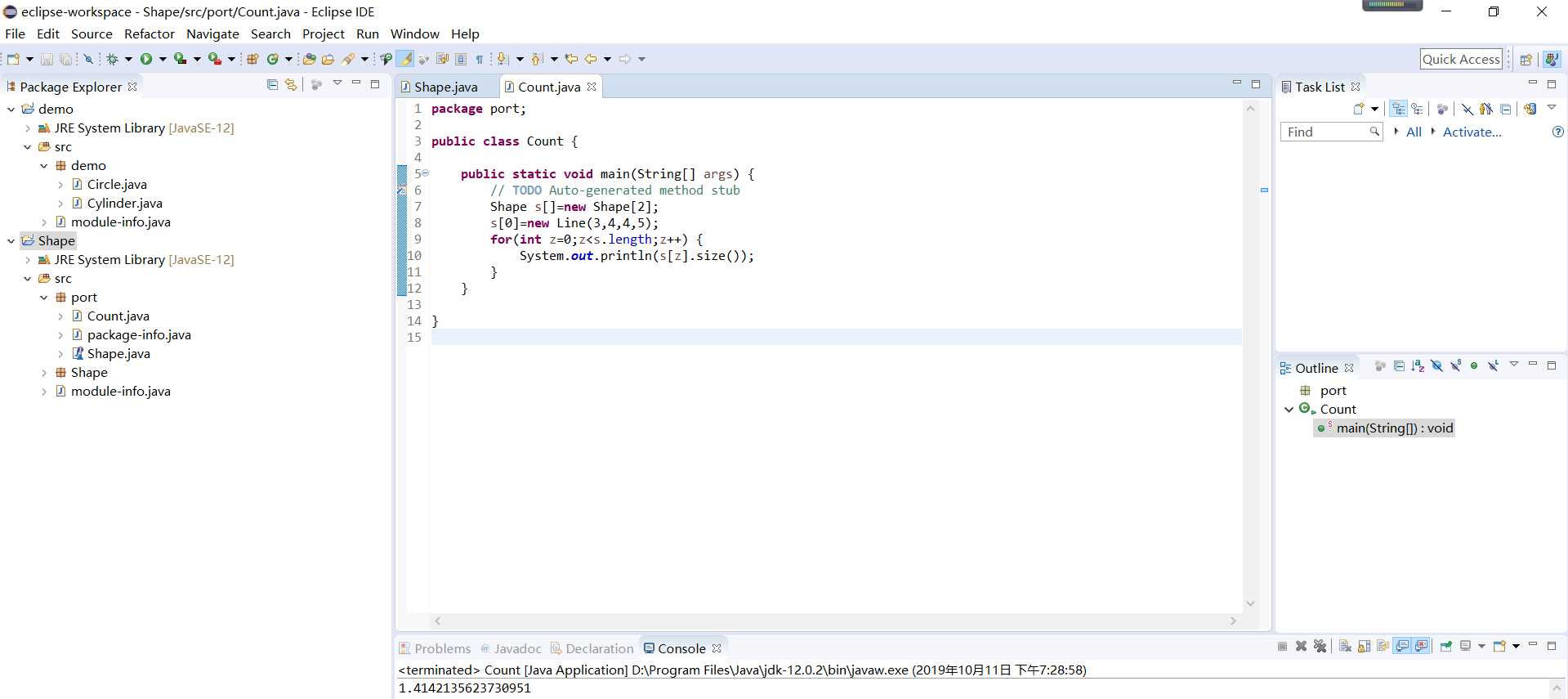The height and width of the screenshot is (699, 1568).
Task: Expand Circle.java in Package Explorer
Action: (60, 185)
